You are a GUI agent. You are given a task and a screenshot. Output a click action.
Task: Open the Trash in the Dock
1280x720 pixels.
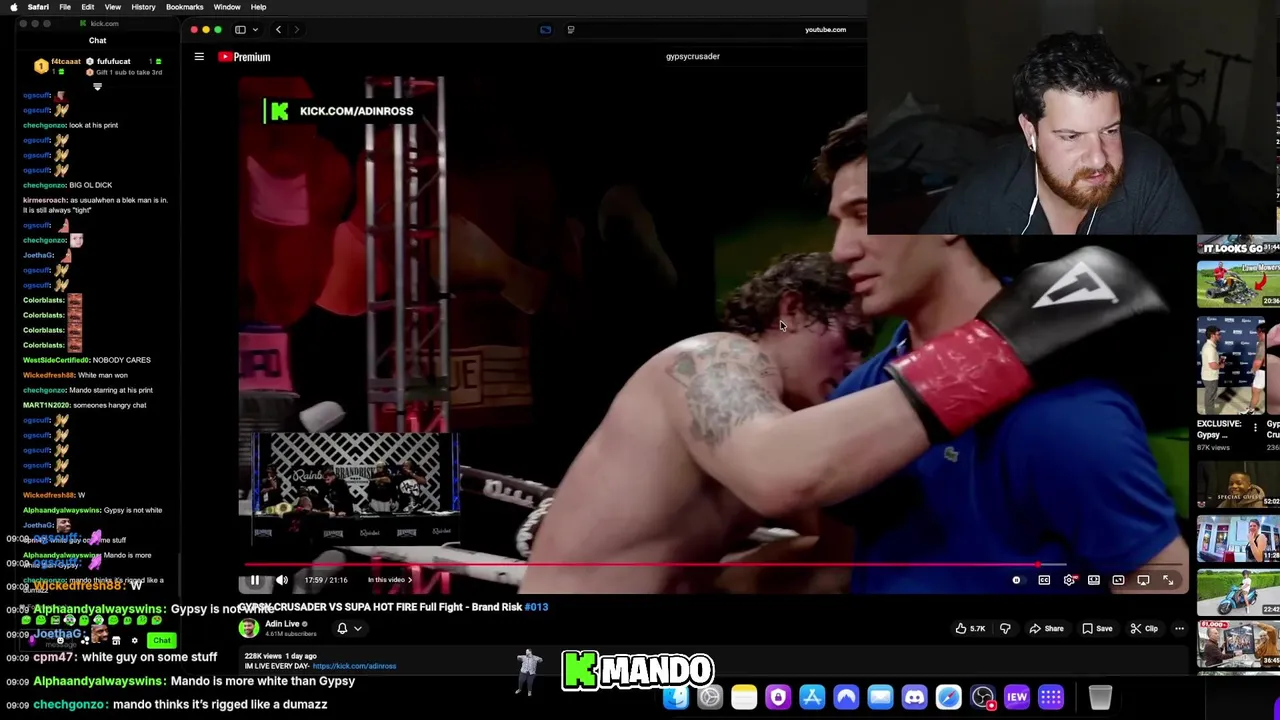tap(1100, 697)
